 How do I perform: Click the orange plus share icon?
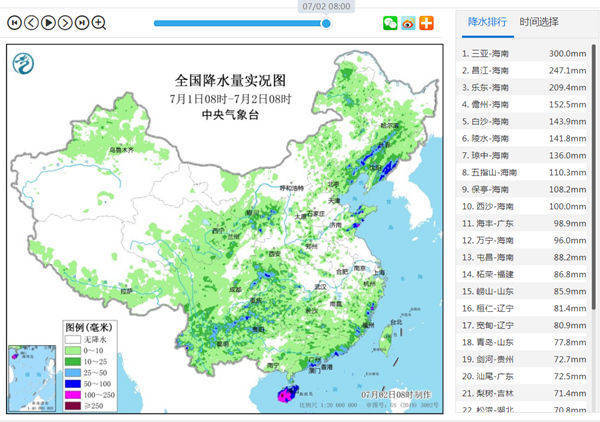[x=426, y=23]
